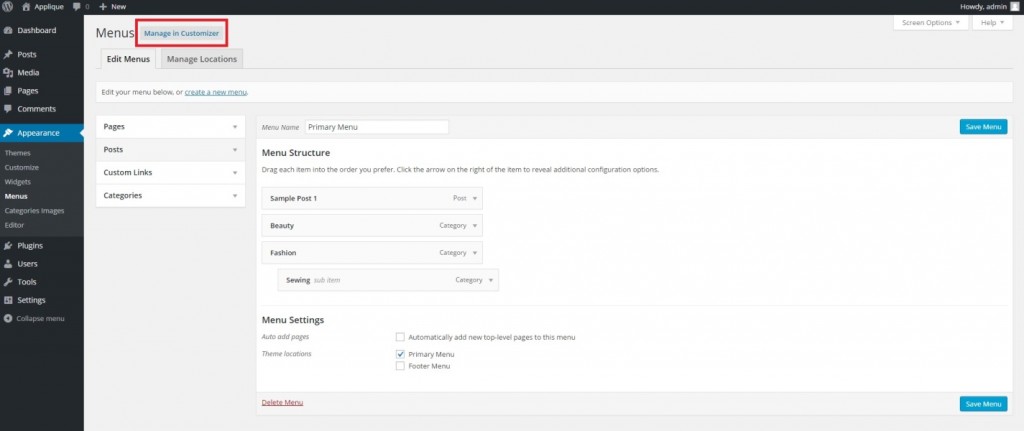Viewport: 1024px width, 431px height.
Task: Expand the Sample Post 1 menu item options
Action: point(475,198)
